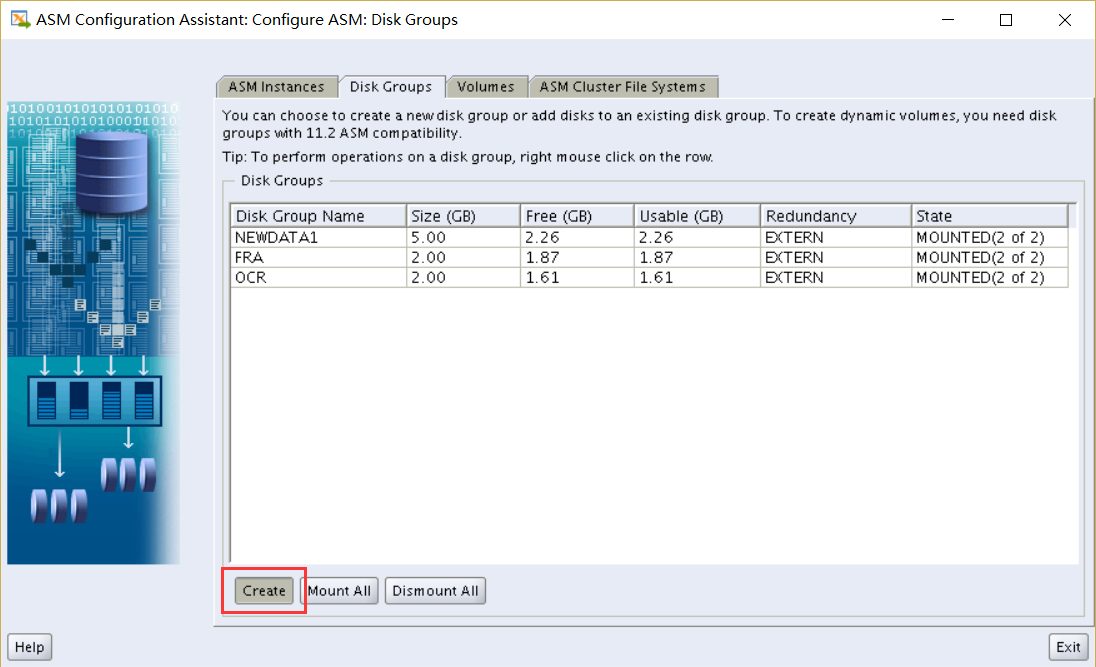Click the Redundancy column header
Screen dimensions: 1096x667
(x=833, y=215)
